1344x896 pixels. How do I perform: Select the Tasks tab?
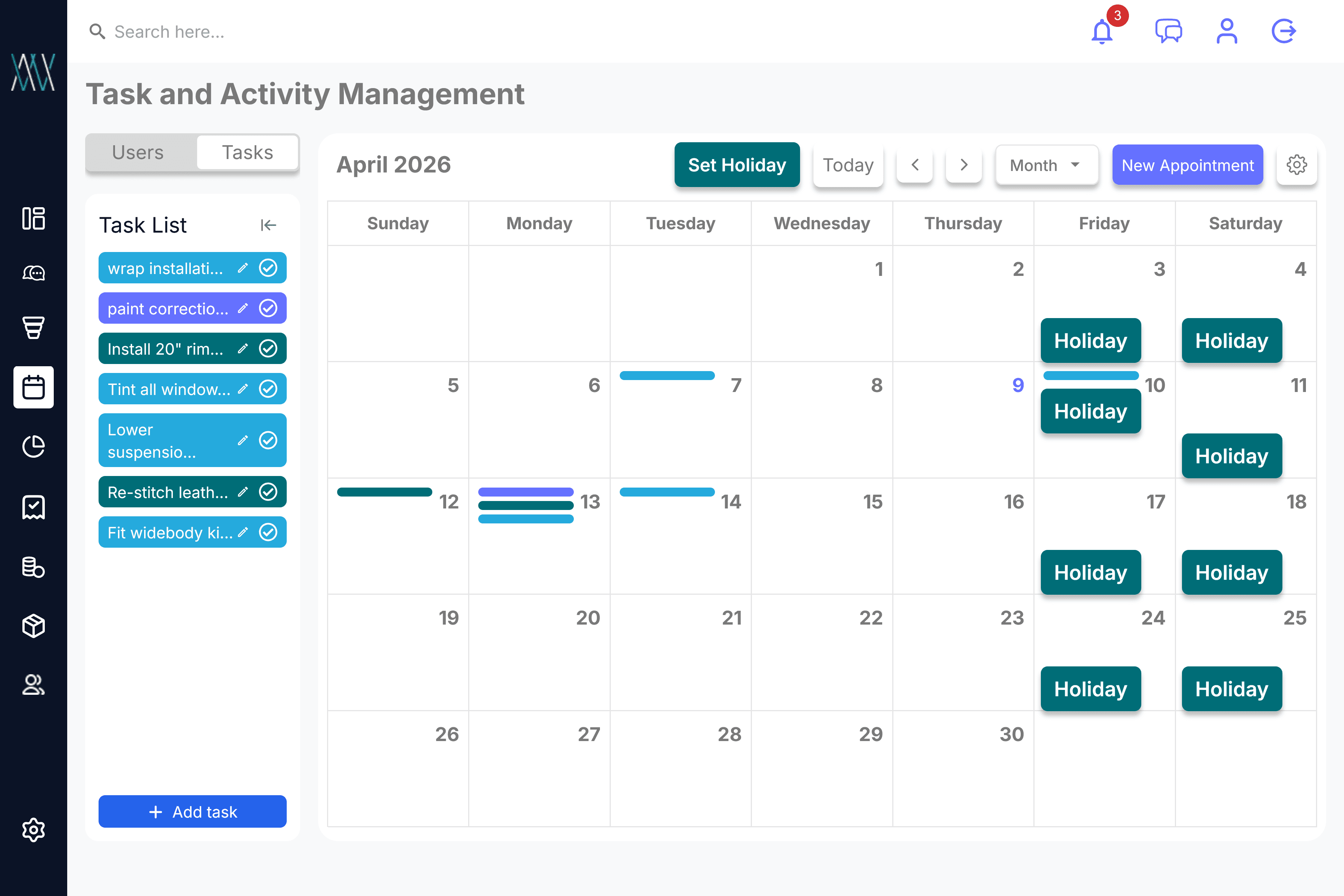tap(248, 153)
